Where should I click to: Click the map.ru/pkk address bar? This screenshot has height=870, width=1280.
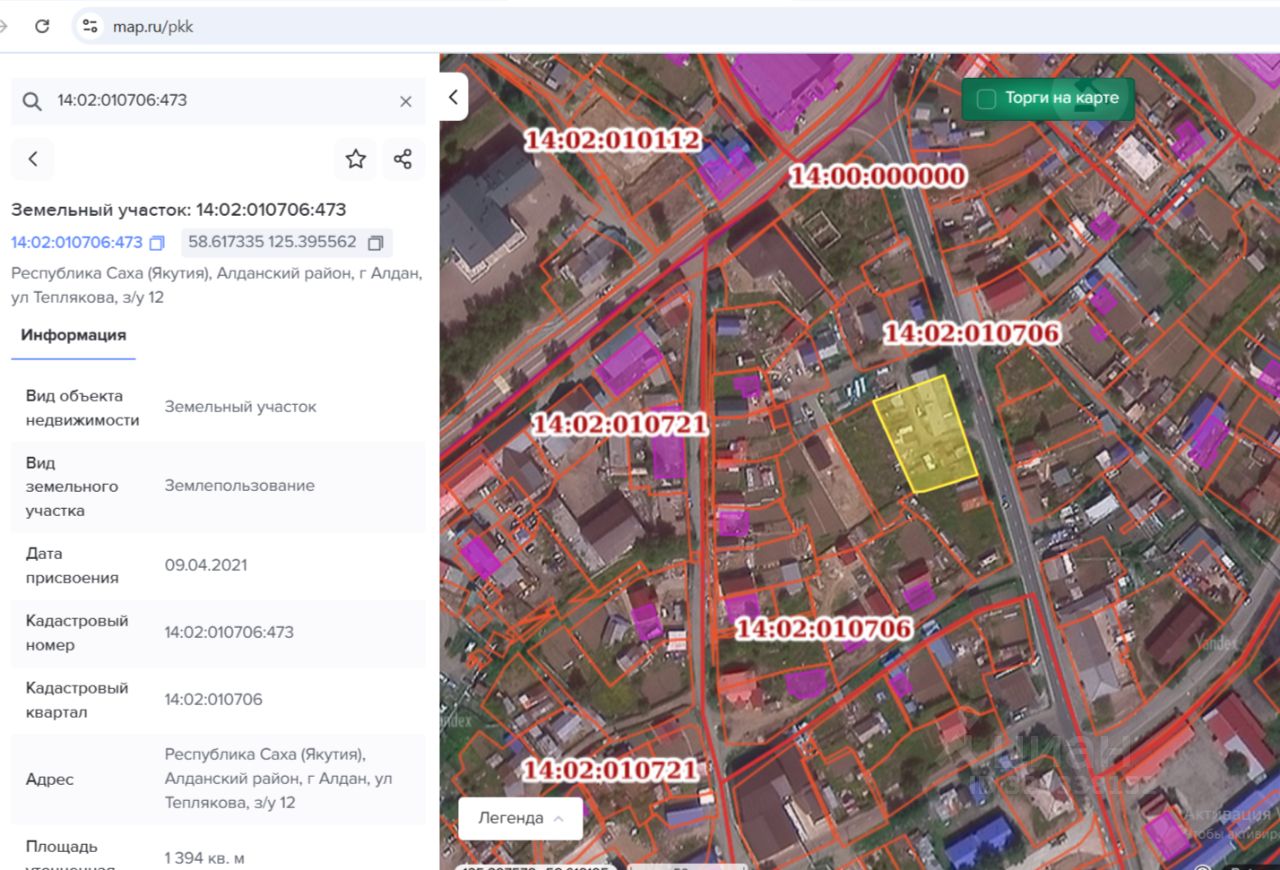coord(152,27)
